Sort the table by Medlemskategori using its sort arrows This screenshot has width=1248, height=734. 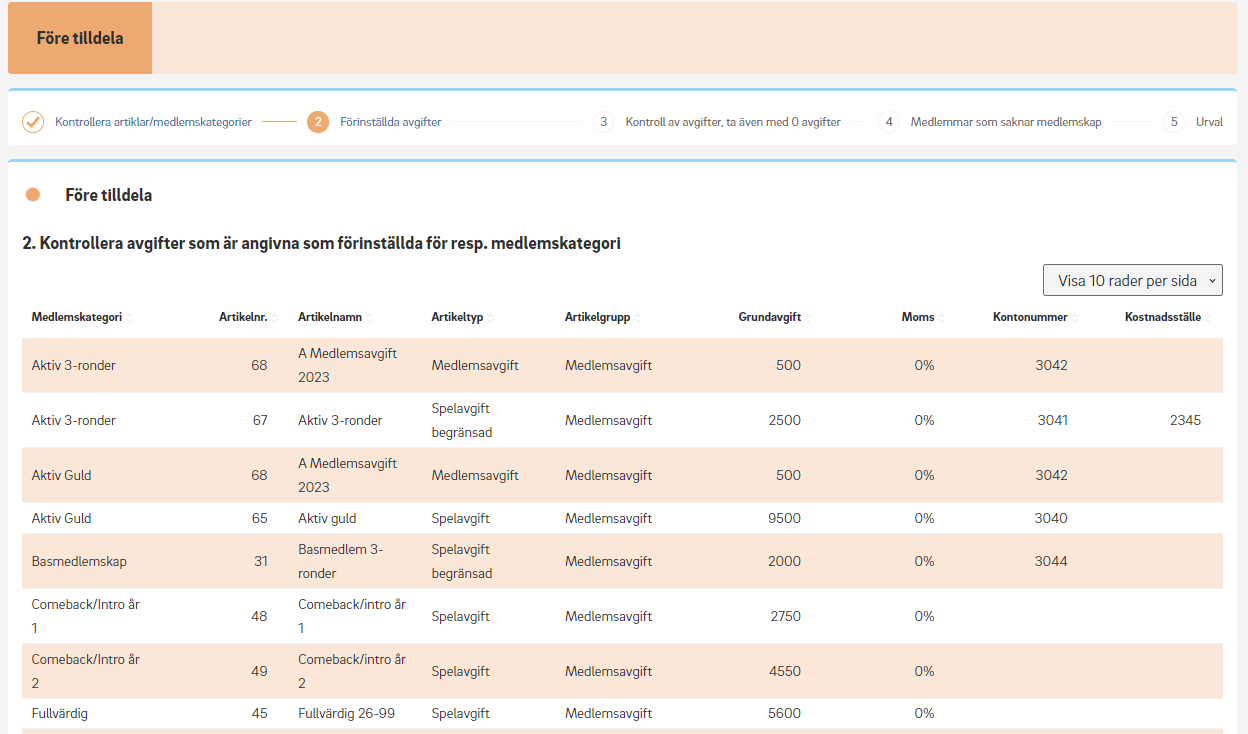tap(129, 318)
